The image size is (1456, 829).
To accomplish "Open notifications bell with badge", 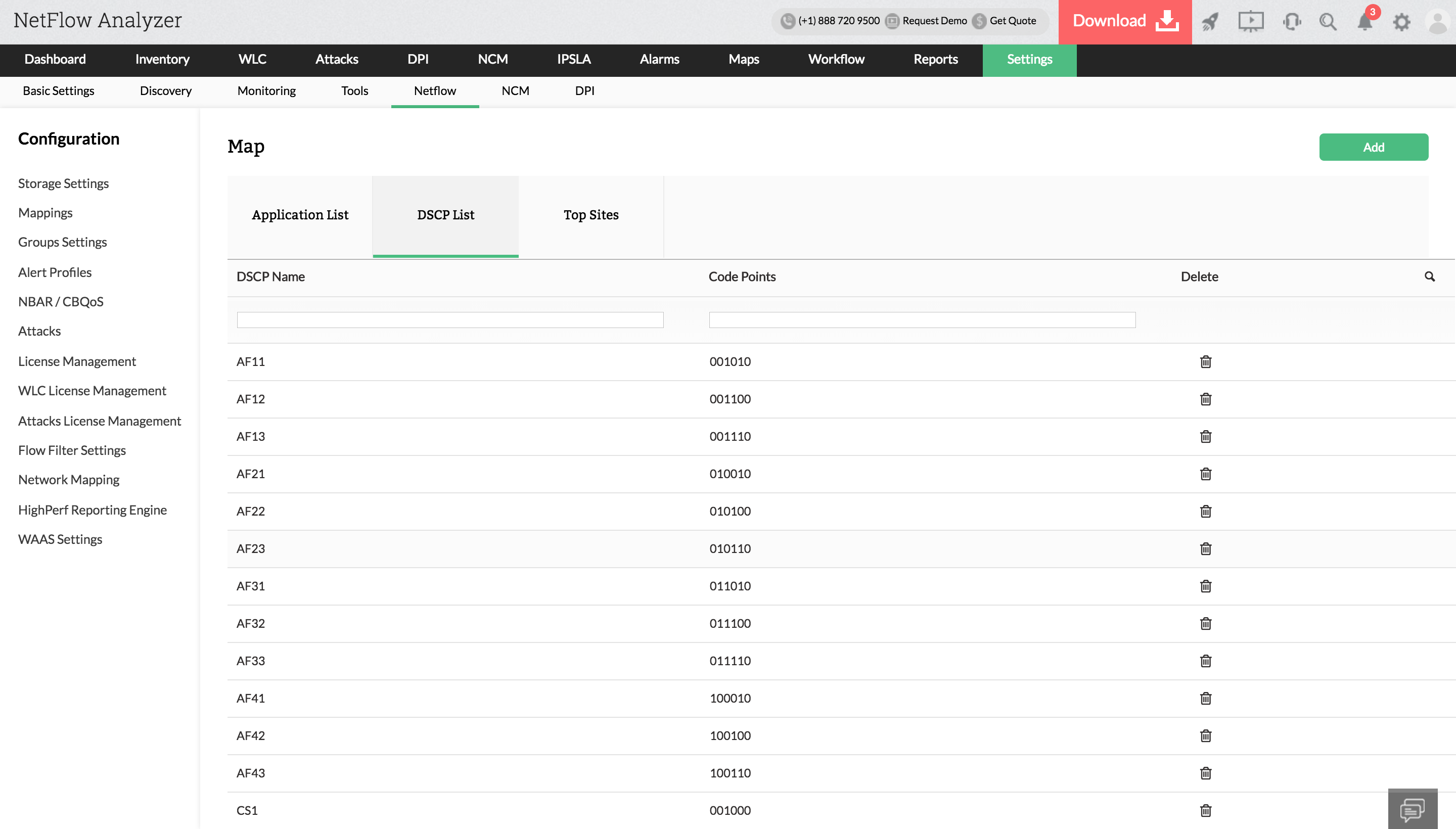I will point(1366,22).
